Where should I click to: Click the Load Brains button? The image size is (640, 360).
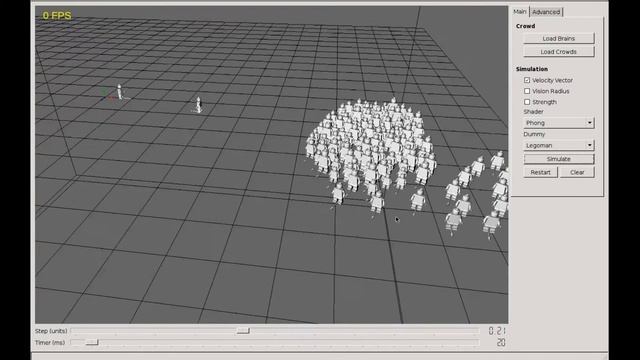558,38
